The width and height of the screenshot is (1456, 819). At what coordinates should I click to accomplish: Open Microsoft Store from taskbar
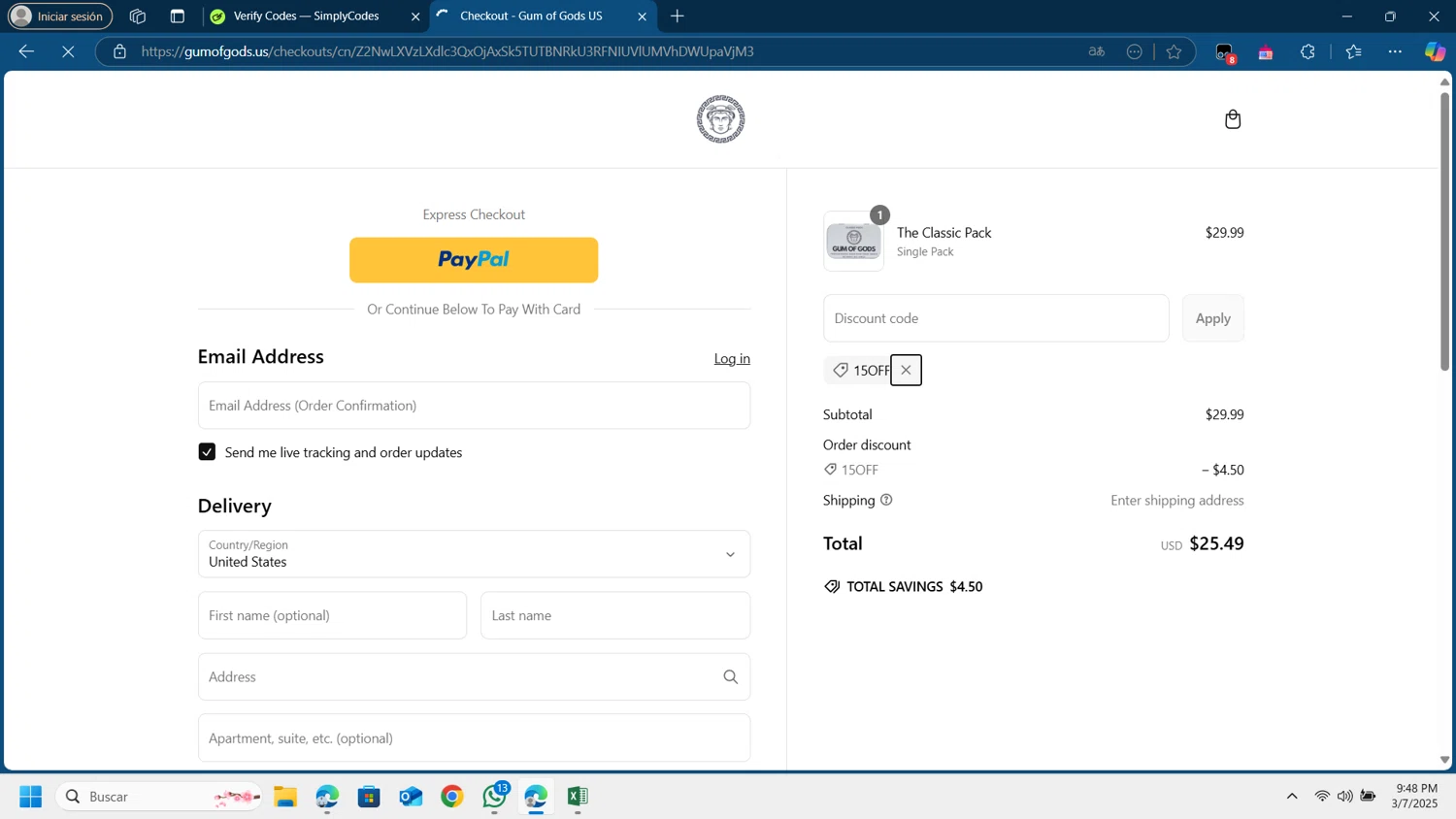pos(369,797)
